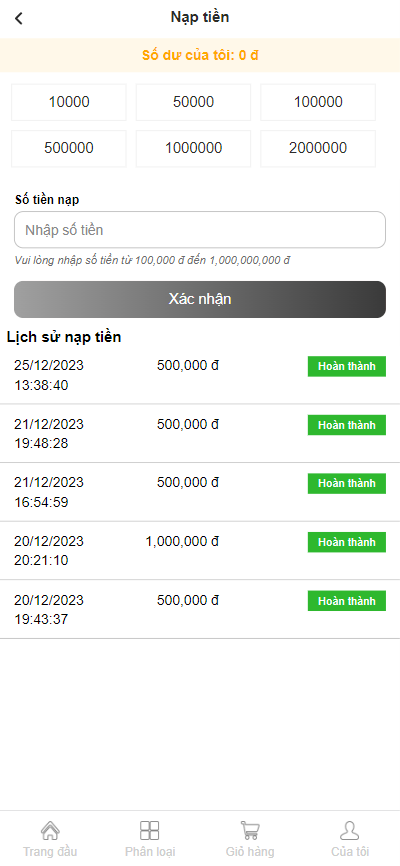This screenshot has height=866, width=400.
Task: Open the 25/12/2023 13:38:40 deposit record
Action: (x=200, y=375)
